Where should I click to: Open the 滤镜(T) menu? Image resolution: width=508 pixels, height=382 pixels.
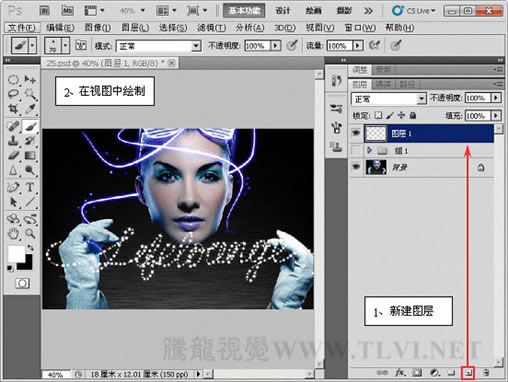coord(211,27)
